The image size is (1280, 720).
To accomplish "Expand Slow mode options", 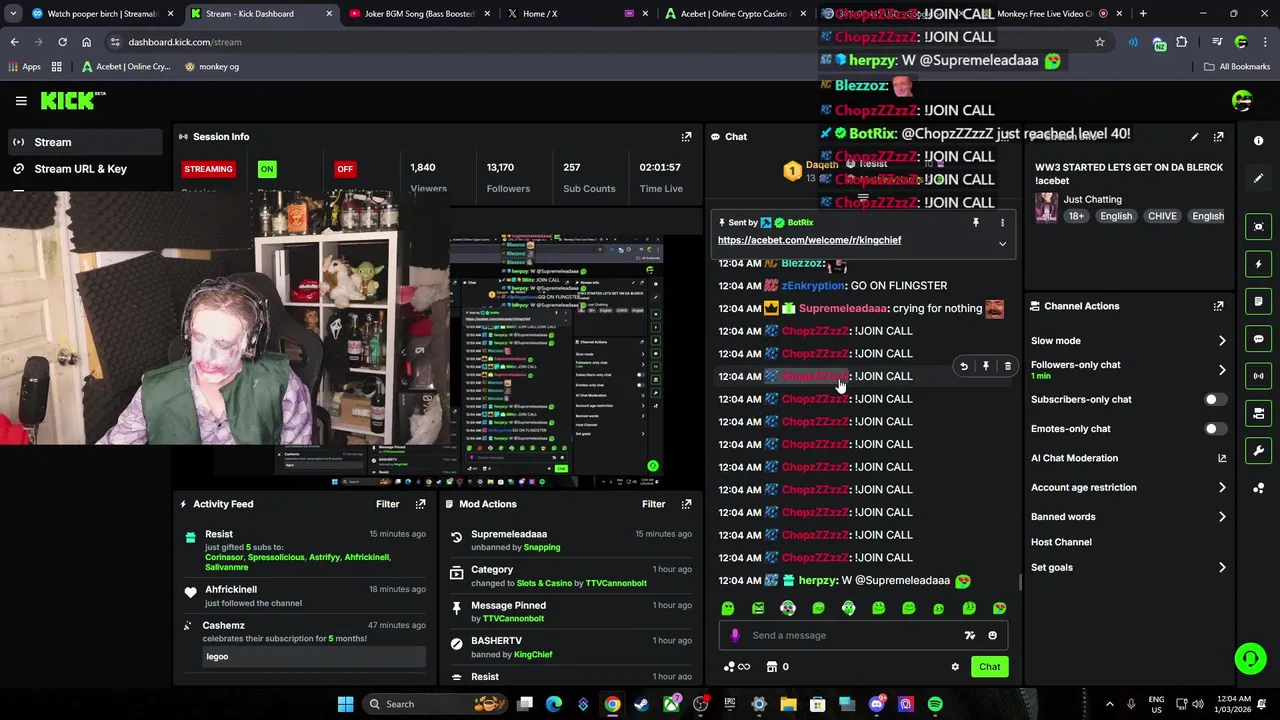I will point(1222,341).
